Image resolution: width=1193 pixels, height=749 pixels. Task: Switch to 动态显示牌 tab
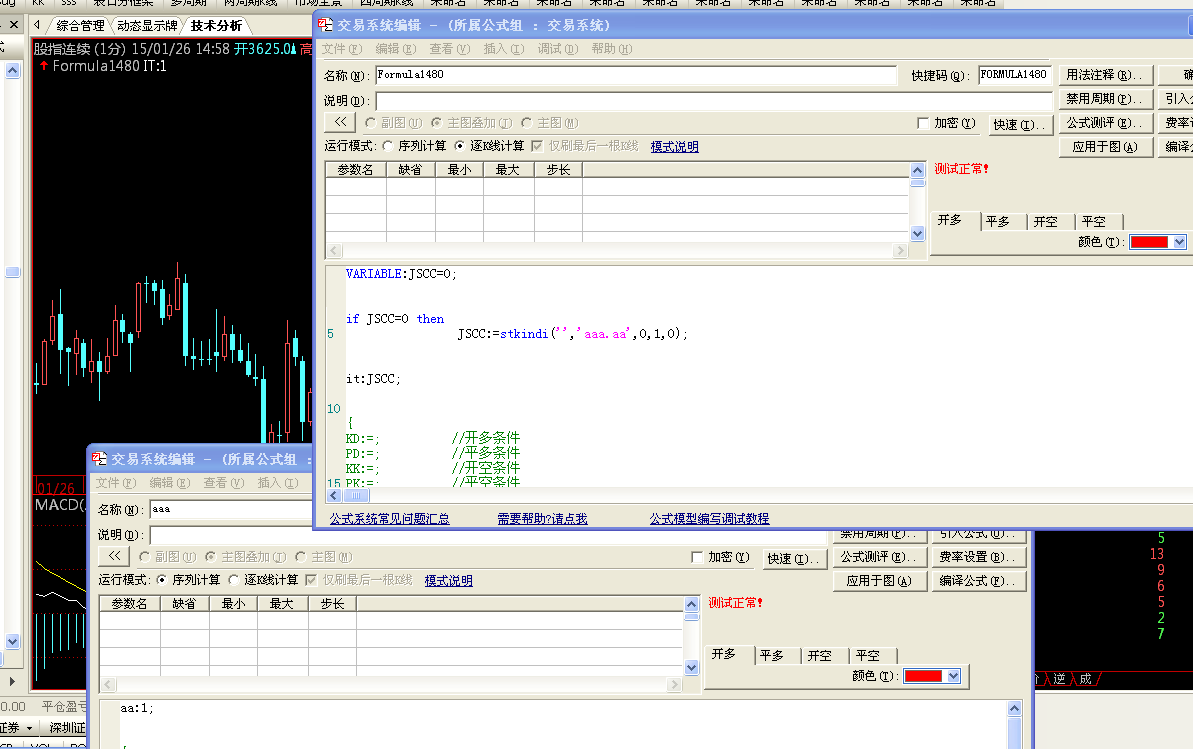point(147,26)
